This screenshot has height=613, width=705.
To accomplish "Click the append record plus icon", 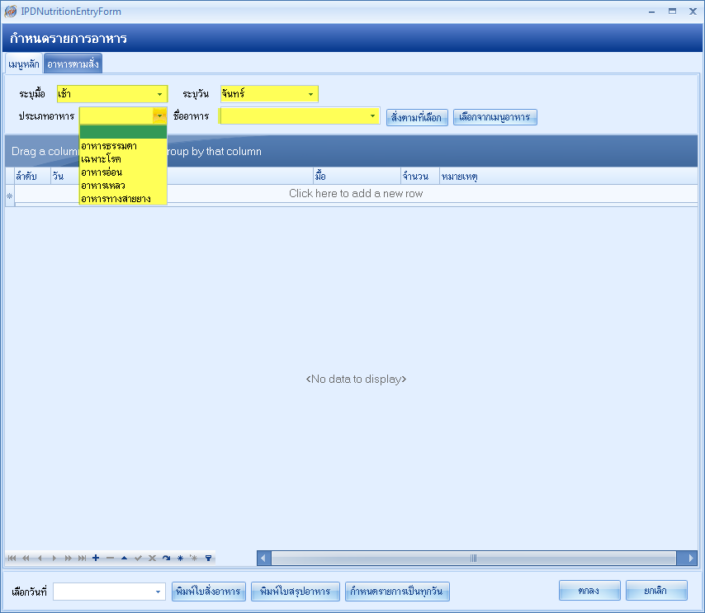I will point(95,558).
